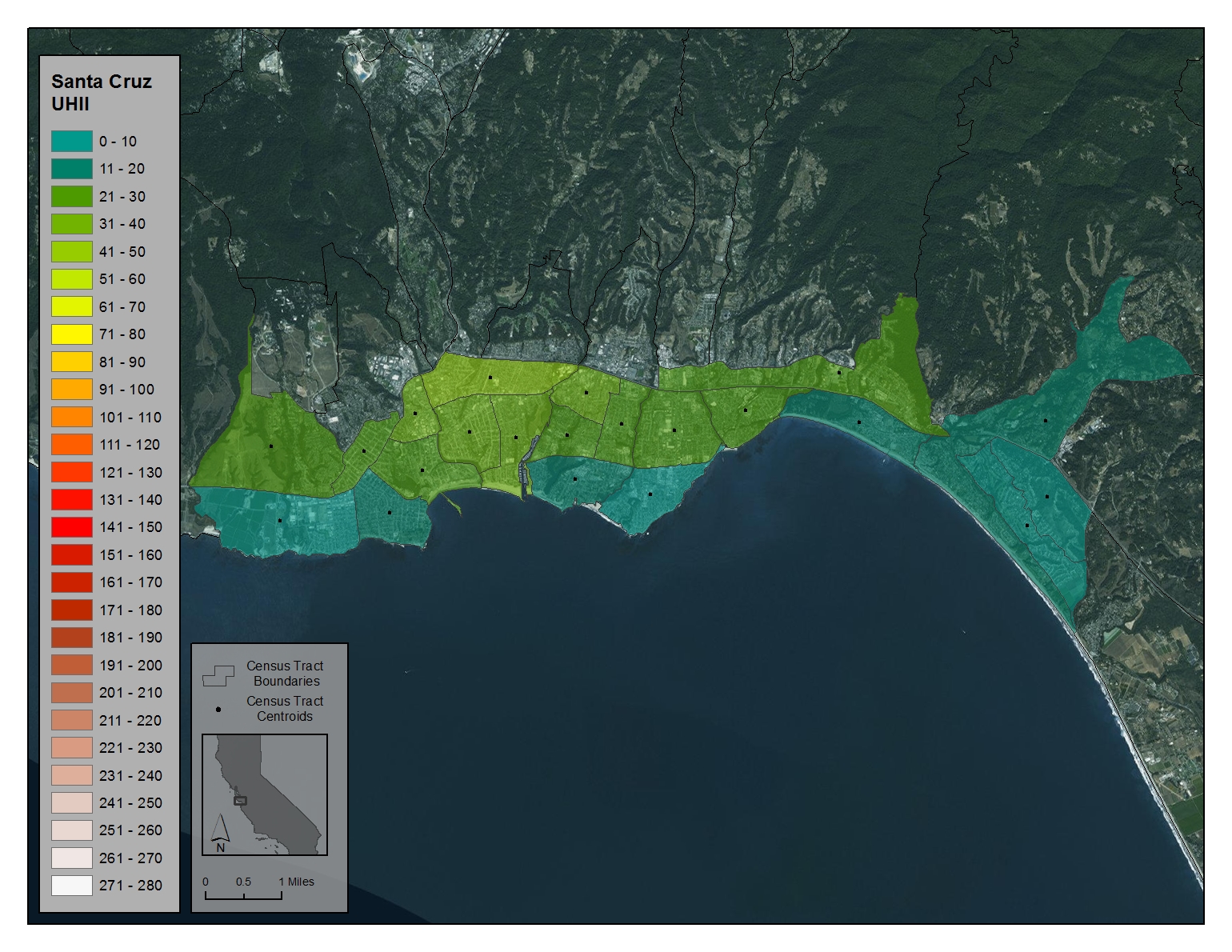Click the 231 - 240 legend swatch
The height and width of the screenshot is (952, 1232).
click(72, 776)
